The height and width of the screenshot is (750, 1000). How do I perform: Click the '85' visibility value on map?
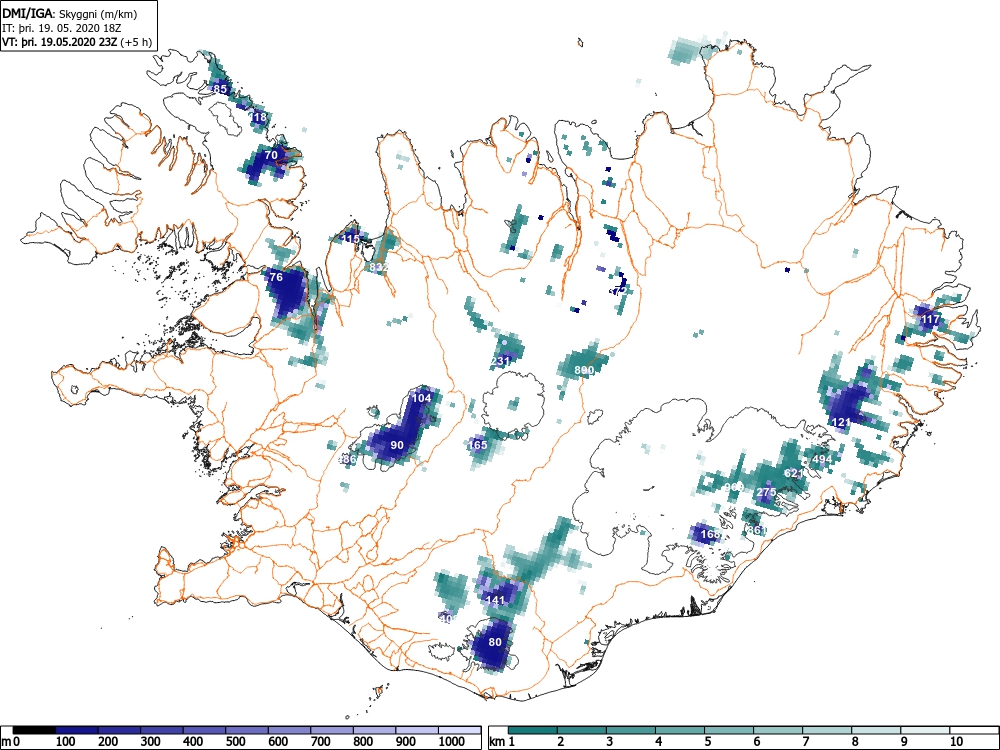(220, 89)
